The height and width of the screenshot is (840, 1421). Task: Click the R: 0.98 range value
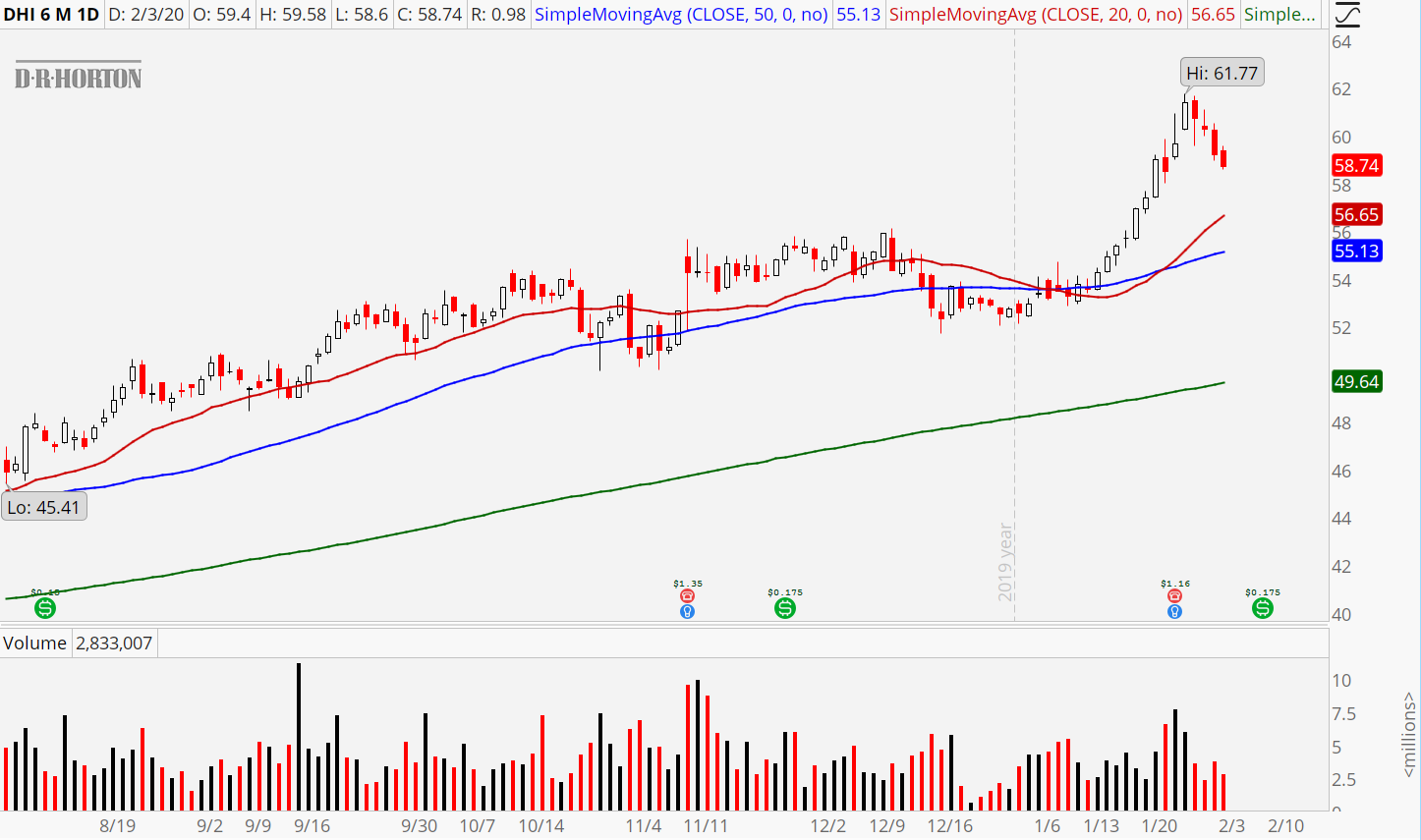[498, 15]
